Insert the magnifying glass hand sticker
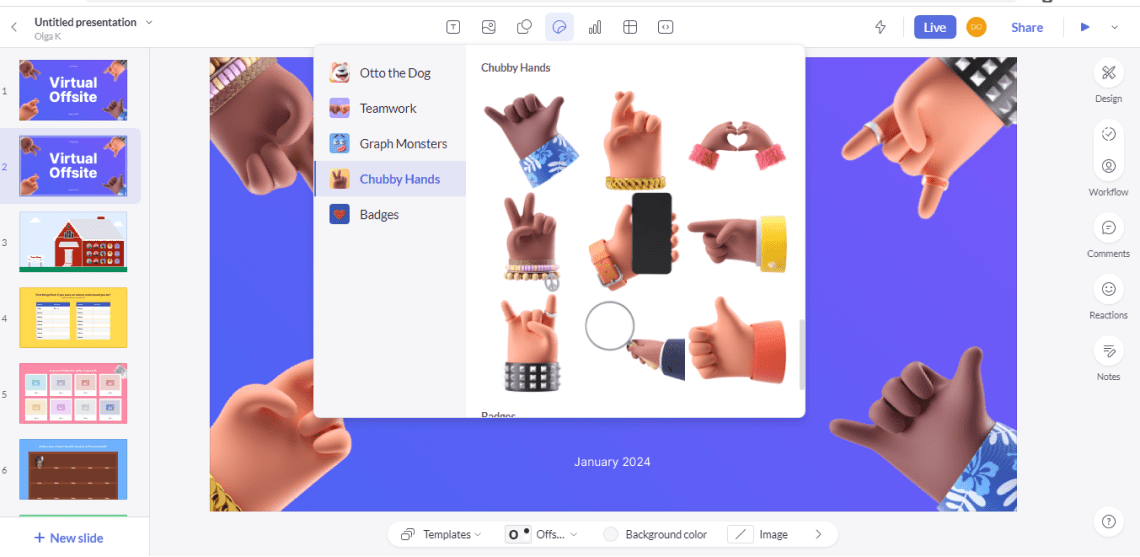The height and width of the screenshot is (557, 1140). (x=635, y=341)
